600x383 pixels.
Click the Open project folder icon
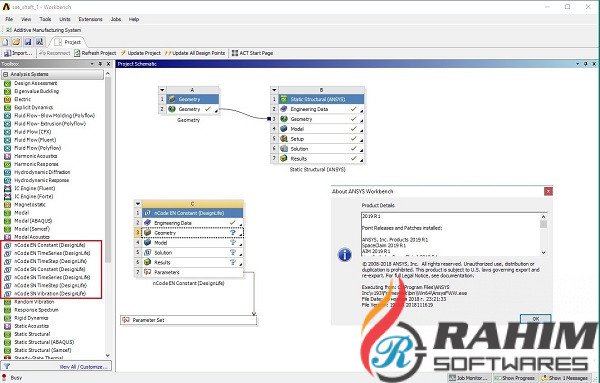click(x=16, y=42)
